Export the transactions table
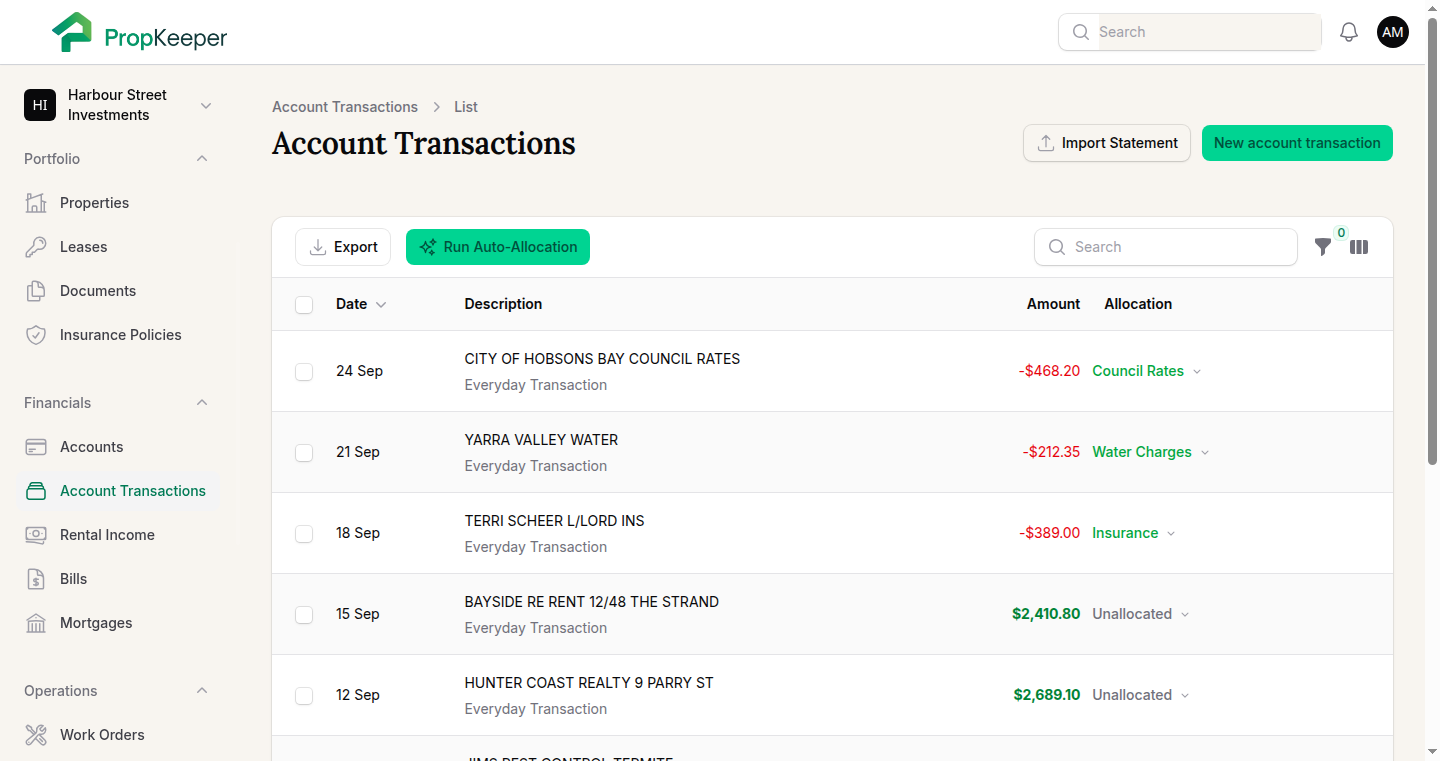This screenshot has width=1440, height=761. tap(343, 247)
